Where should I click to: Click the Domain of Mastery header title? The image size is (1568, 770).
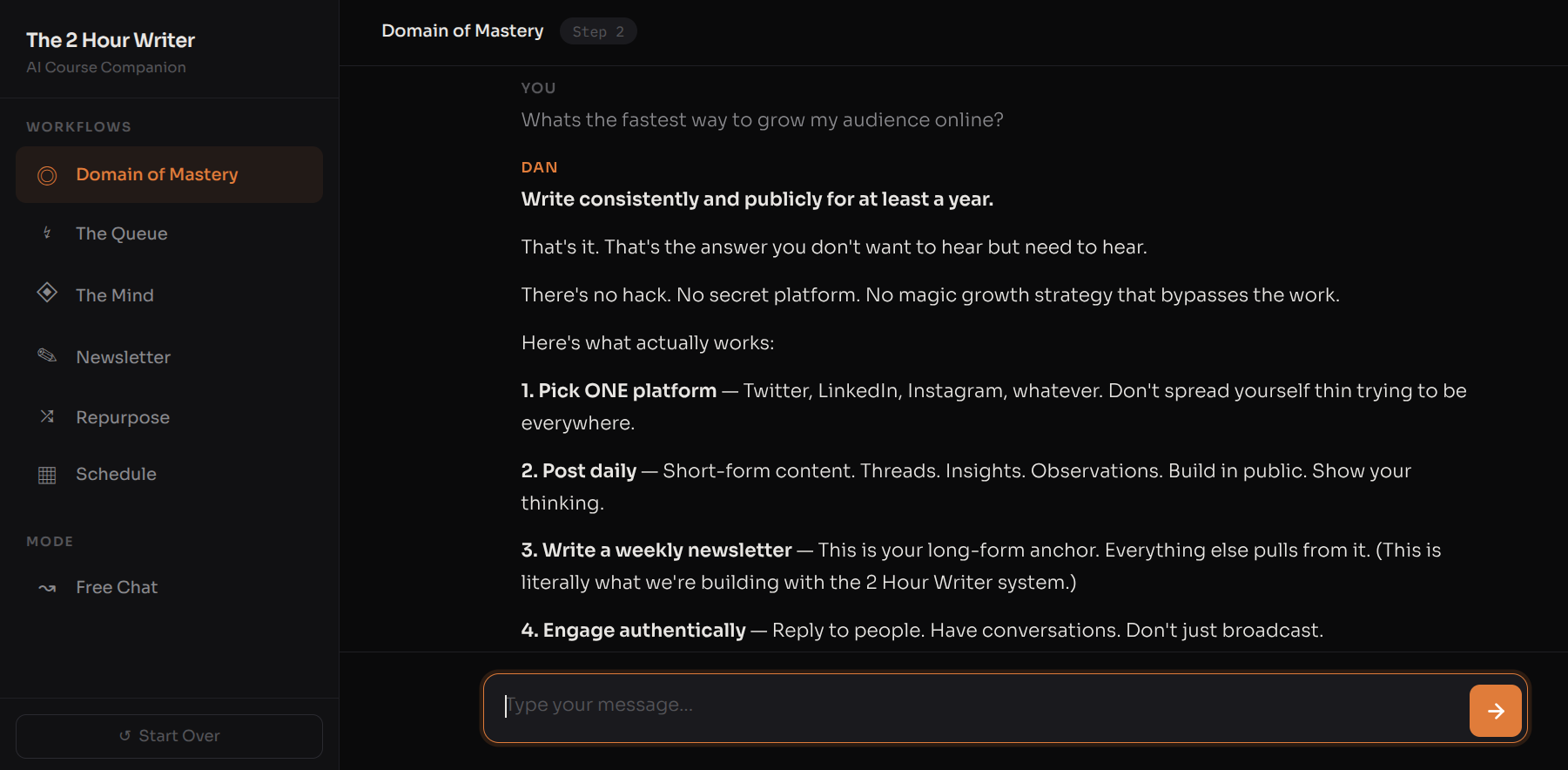pyautogui.click(x=462, y=30)
